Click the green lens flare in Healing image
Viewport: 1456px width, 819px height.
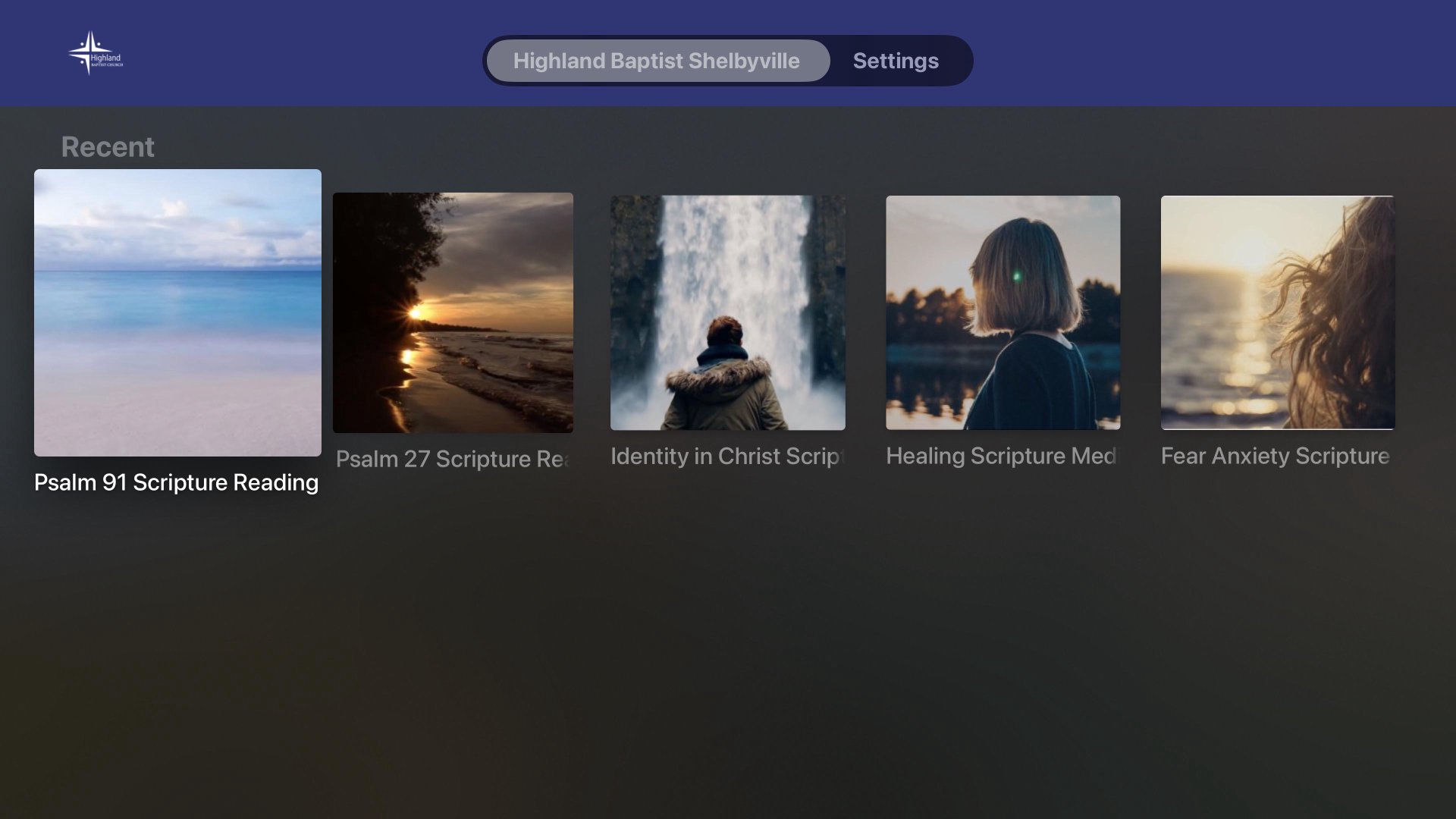(x=1017, y=277)
